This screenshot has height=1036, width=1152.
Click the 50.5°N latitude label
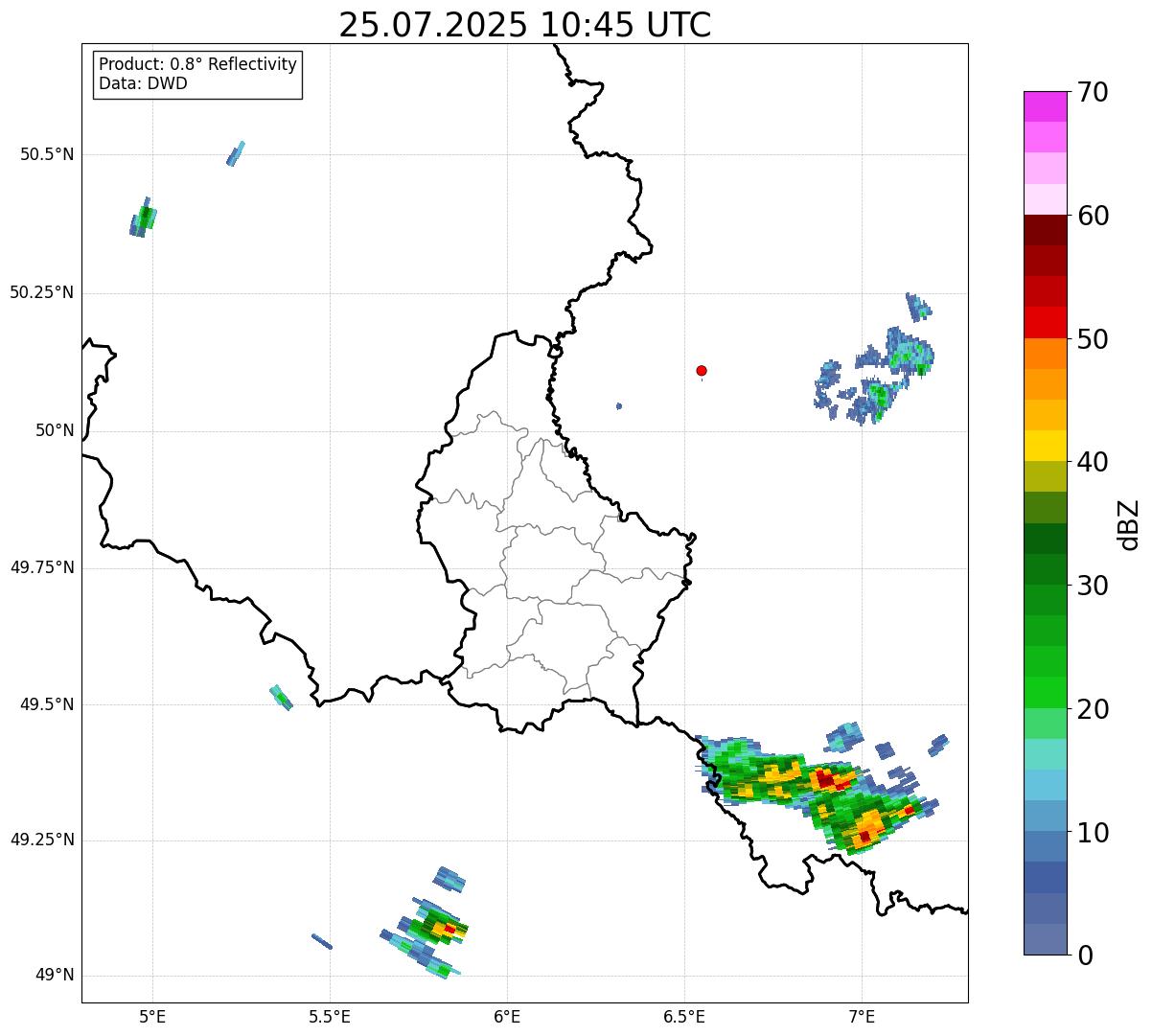coord(46,154)
